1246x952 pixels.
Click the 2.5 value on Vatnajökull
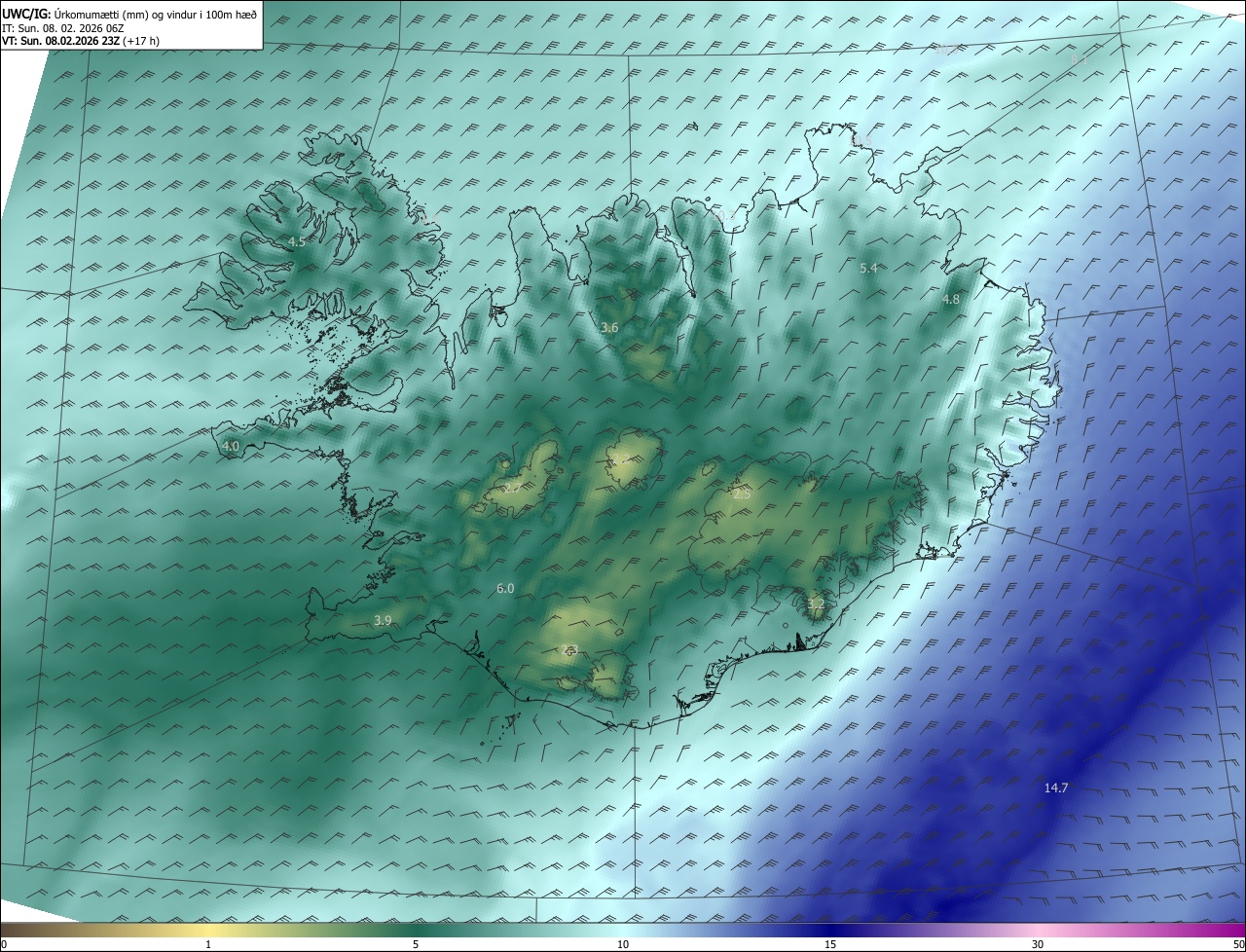(x=742, y=494)
